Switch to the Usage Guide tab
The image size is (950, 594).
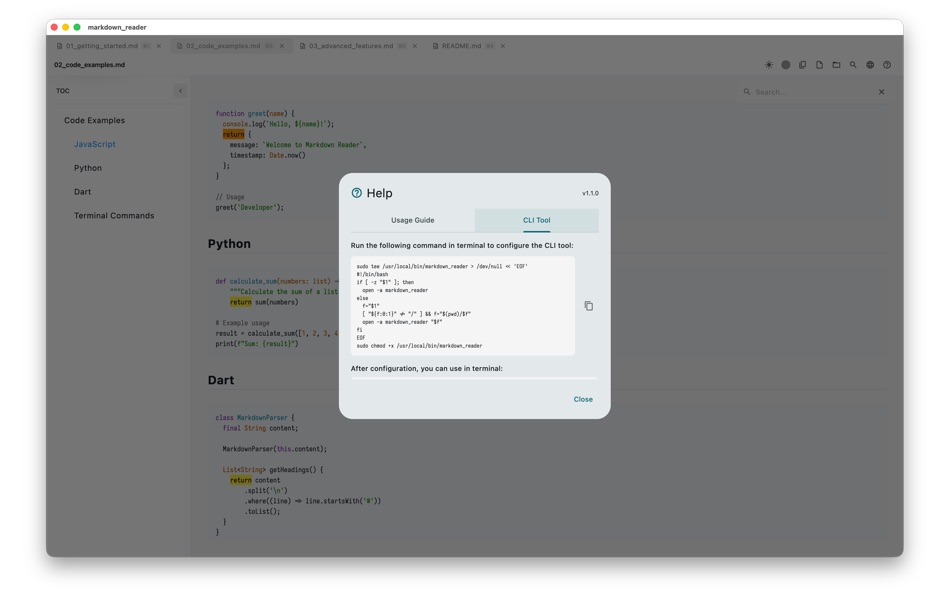pos(414,219)
